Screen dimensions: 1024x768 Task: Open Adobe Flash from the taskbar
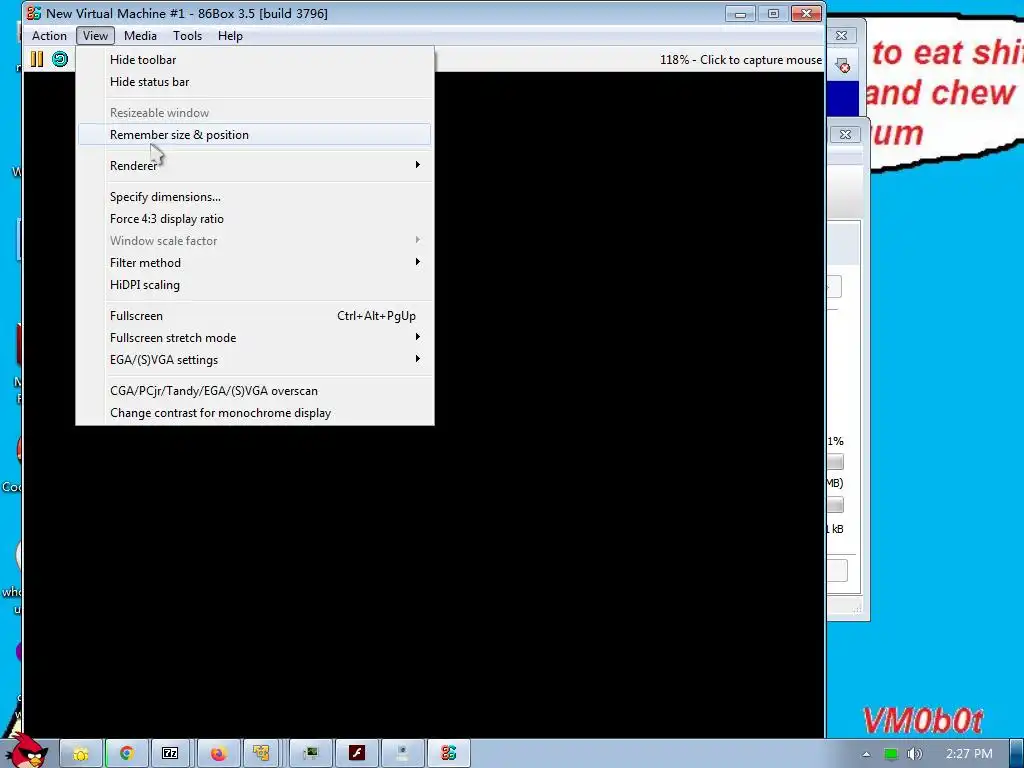pos(357,754)
